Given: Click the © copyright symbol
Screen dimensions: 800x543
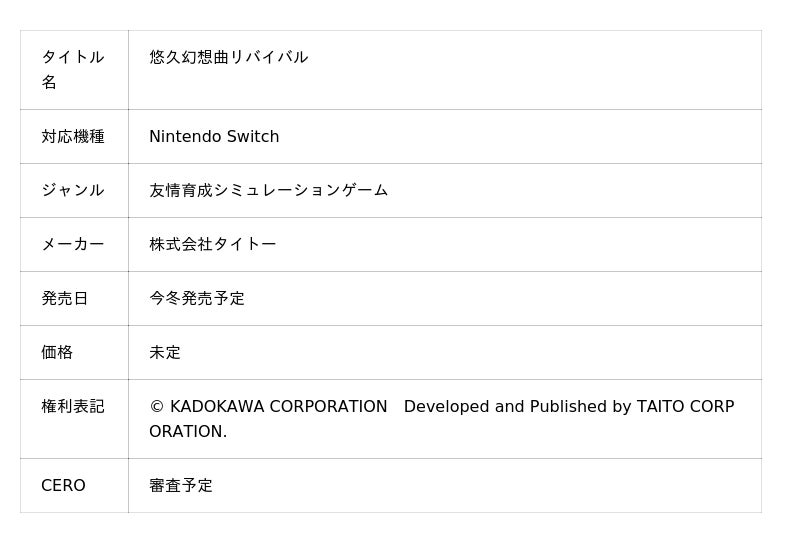Looking at the screenshot, I should pyautogui.click(x=156, y=407).
